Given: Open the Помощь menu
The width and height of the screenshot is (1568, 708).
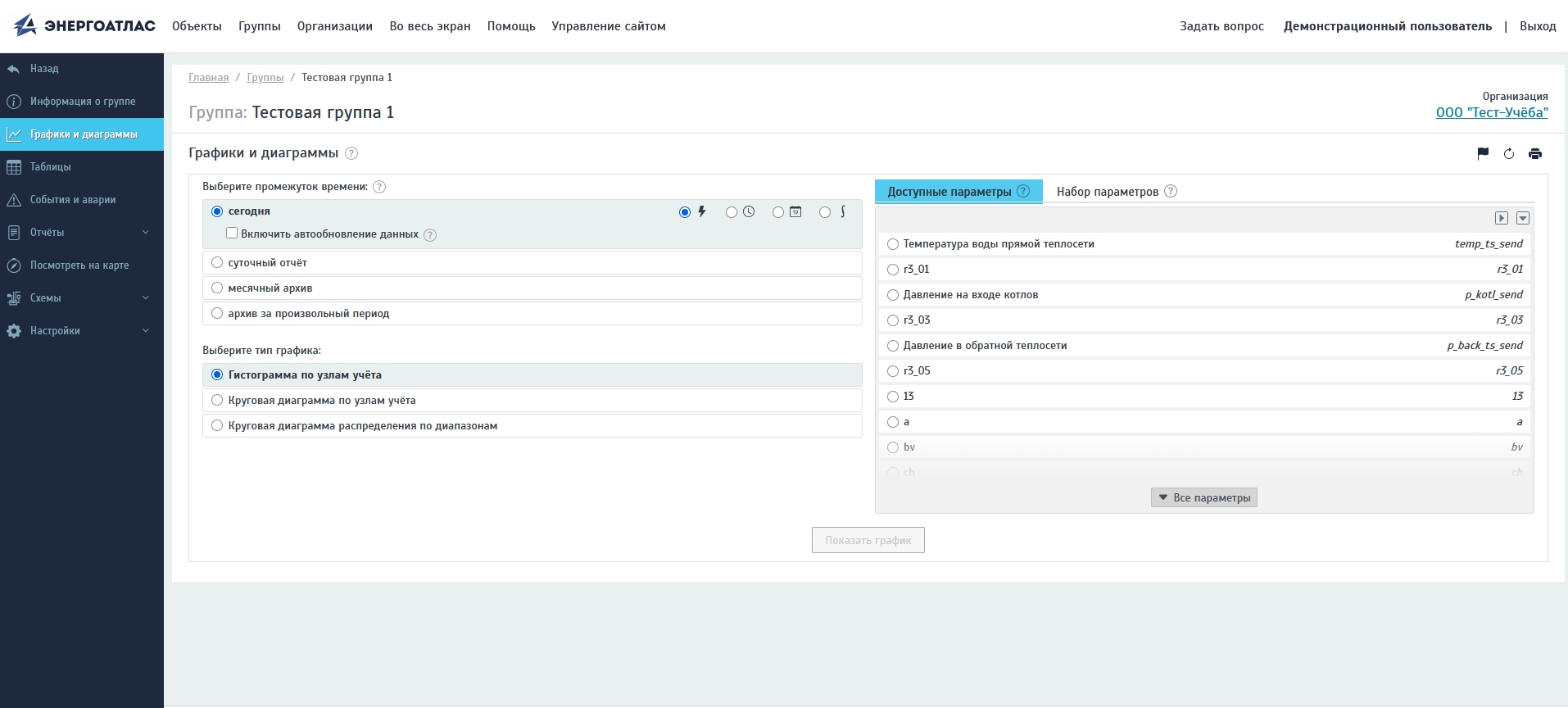Looking at the screenshot, I should point(511,26).
